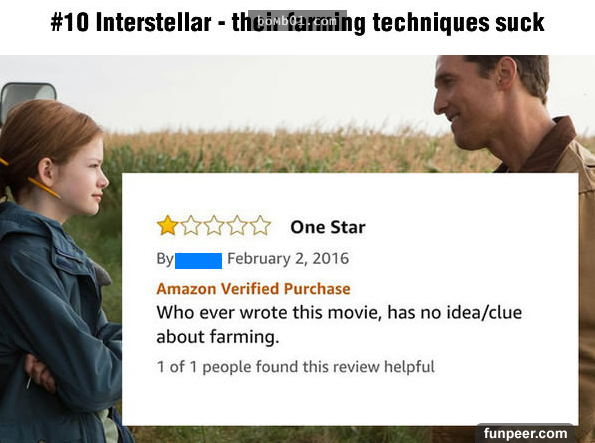The image size is (595, 443).
Task: Choose the fourth empty rating star
Action: click(237, 225)
